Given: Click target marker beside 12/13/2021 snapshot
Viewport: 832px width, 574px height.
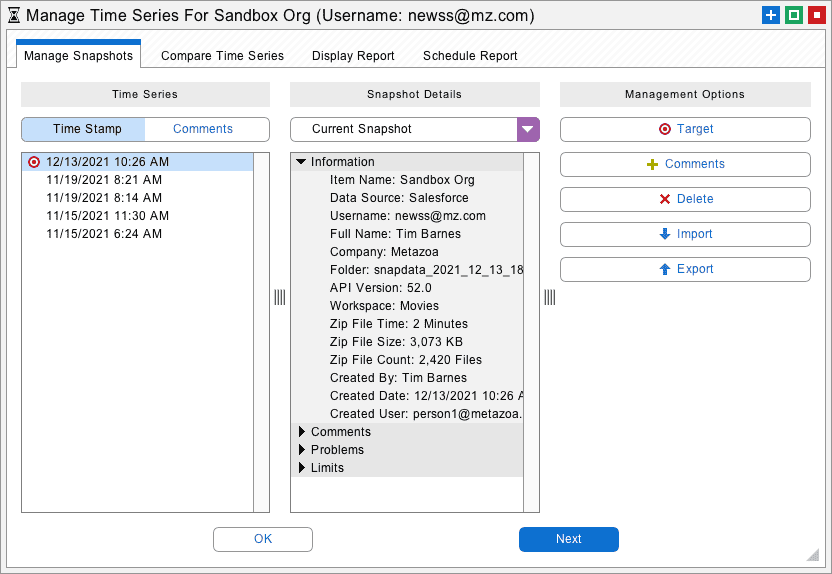Looking at the screenshot, I should coord(35,162).
